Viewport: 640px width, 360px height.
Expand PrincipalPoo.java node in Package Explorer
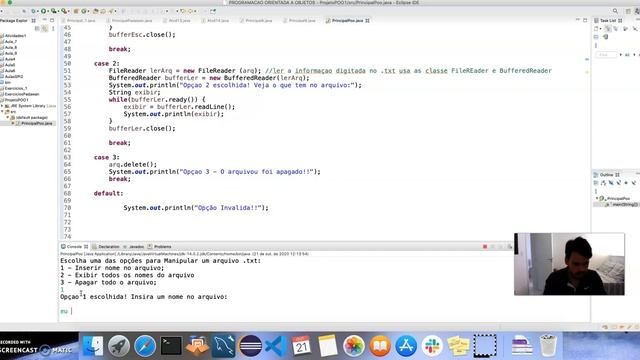13,123
